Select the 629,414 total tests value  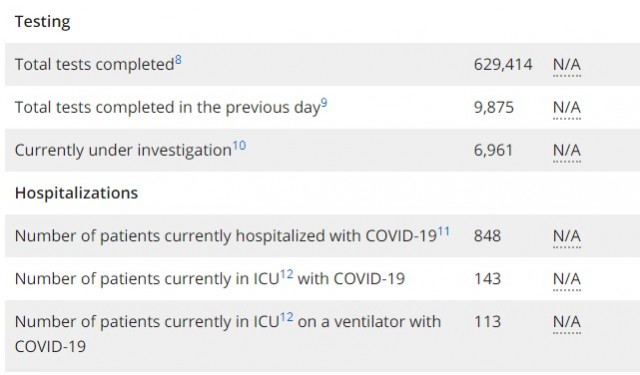(503, 65)
